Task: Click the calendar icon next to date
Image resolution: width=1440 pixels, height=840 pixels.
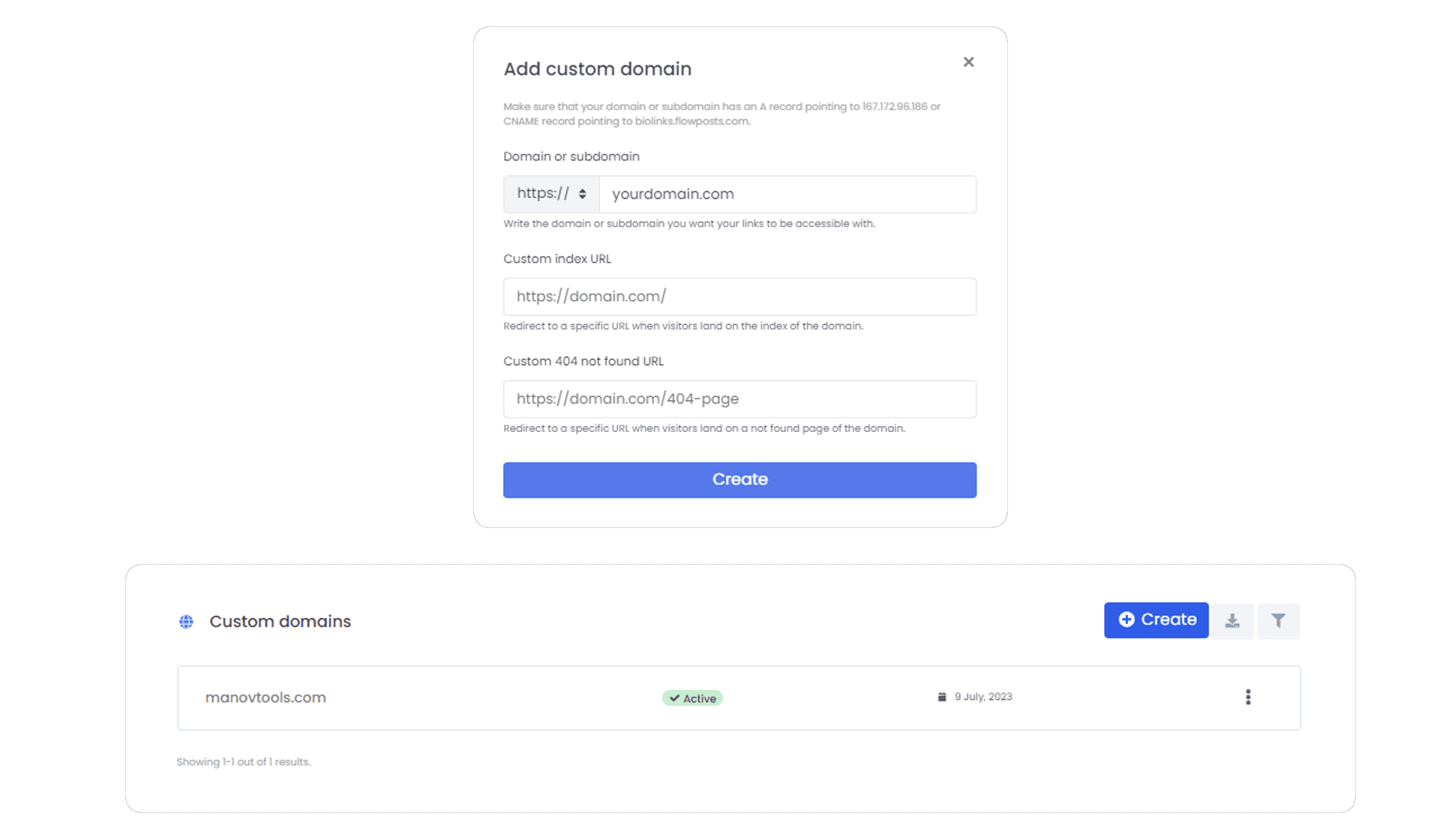Action: pyautogui.click(x=942, y=697)
